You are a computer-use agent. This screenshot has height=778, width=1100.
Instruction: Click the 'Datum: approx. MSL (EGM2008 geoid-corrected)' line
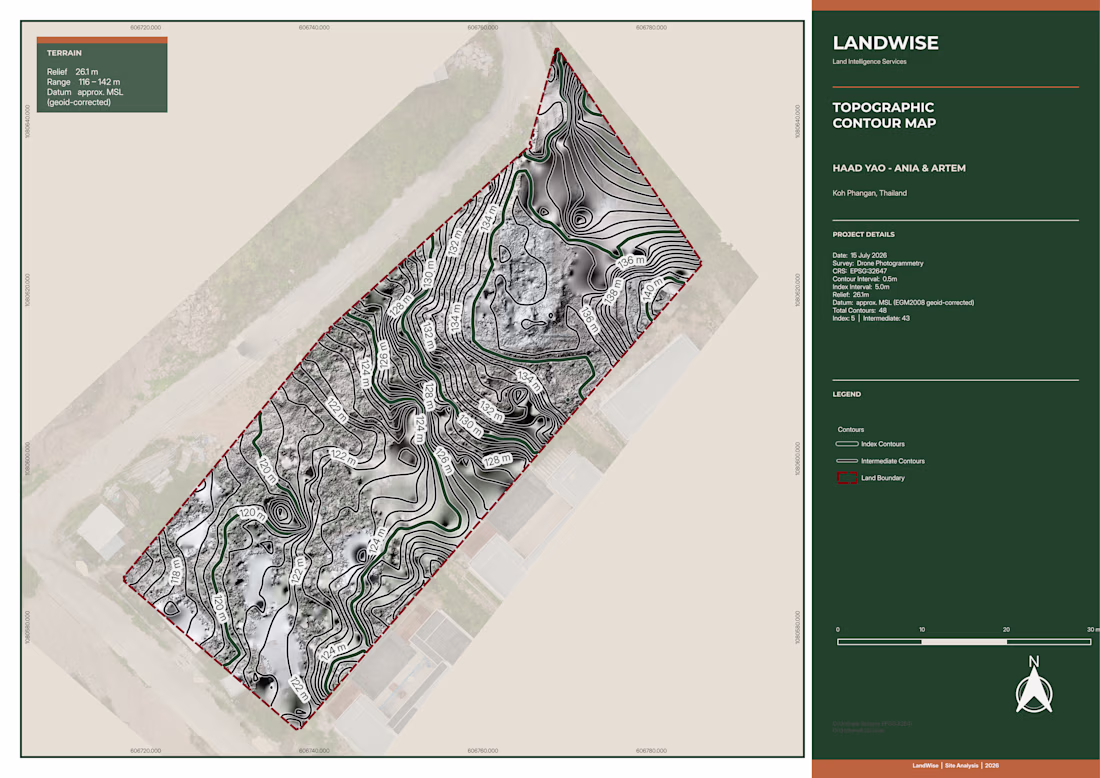tap(903, 302)
